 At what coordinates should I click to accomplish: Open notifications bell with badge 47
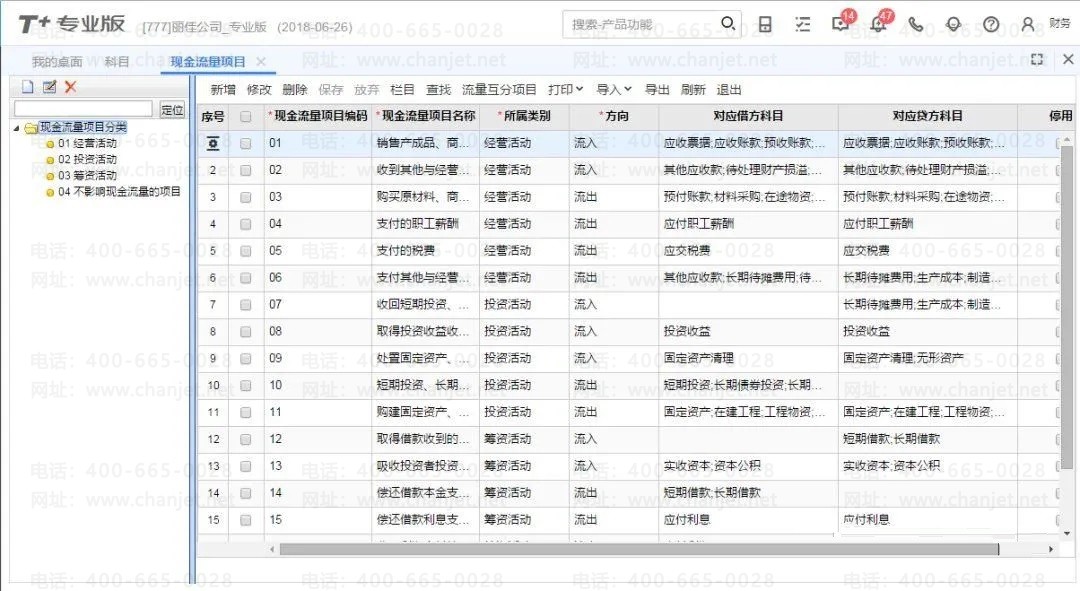(x=879, y=23)
